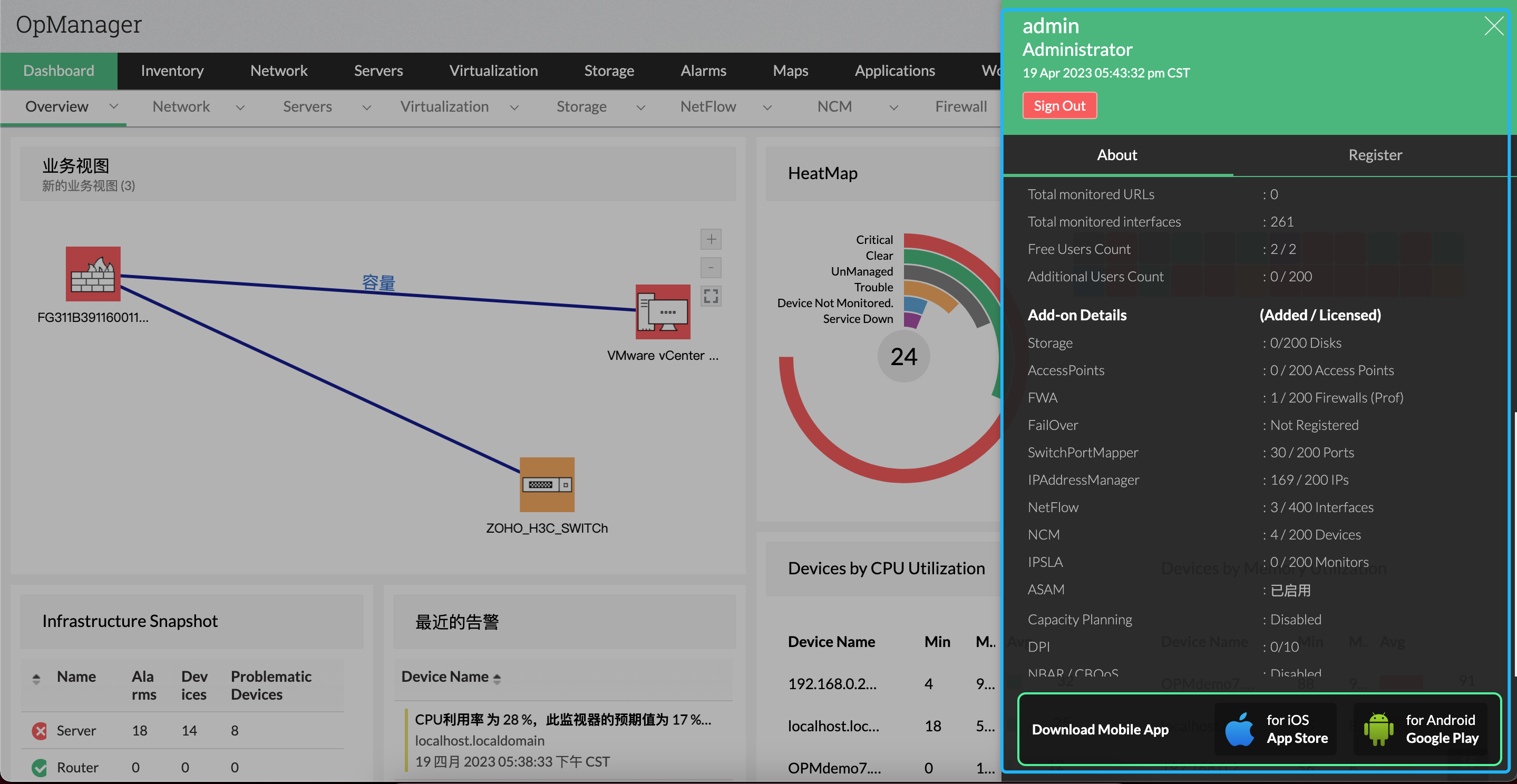
Task: Click the Android robot icon
Action: coord(1378,729)
